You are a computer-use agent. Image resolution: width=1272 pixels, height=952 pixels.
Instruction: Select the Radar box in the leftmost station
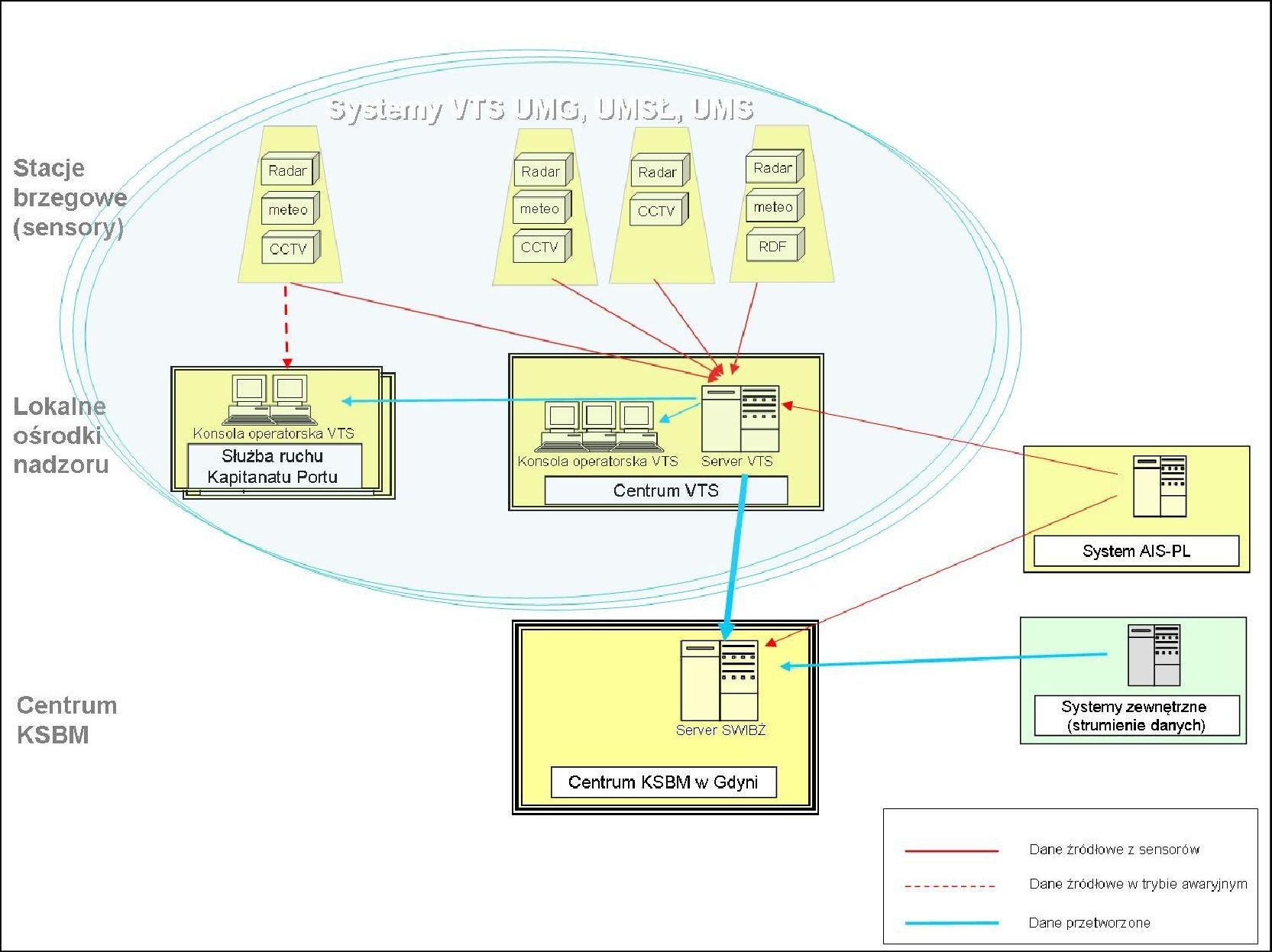[290, 170]
